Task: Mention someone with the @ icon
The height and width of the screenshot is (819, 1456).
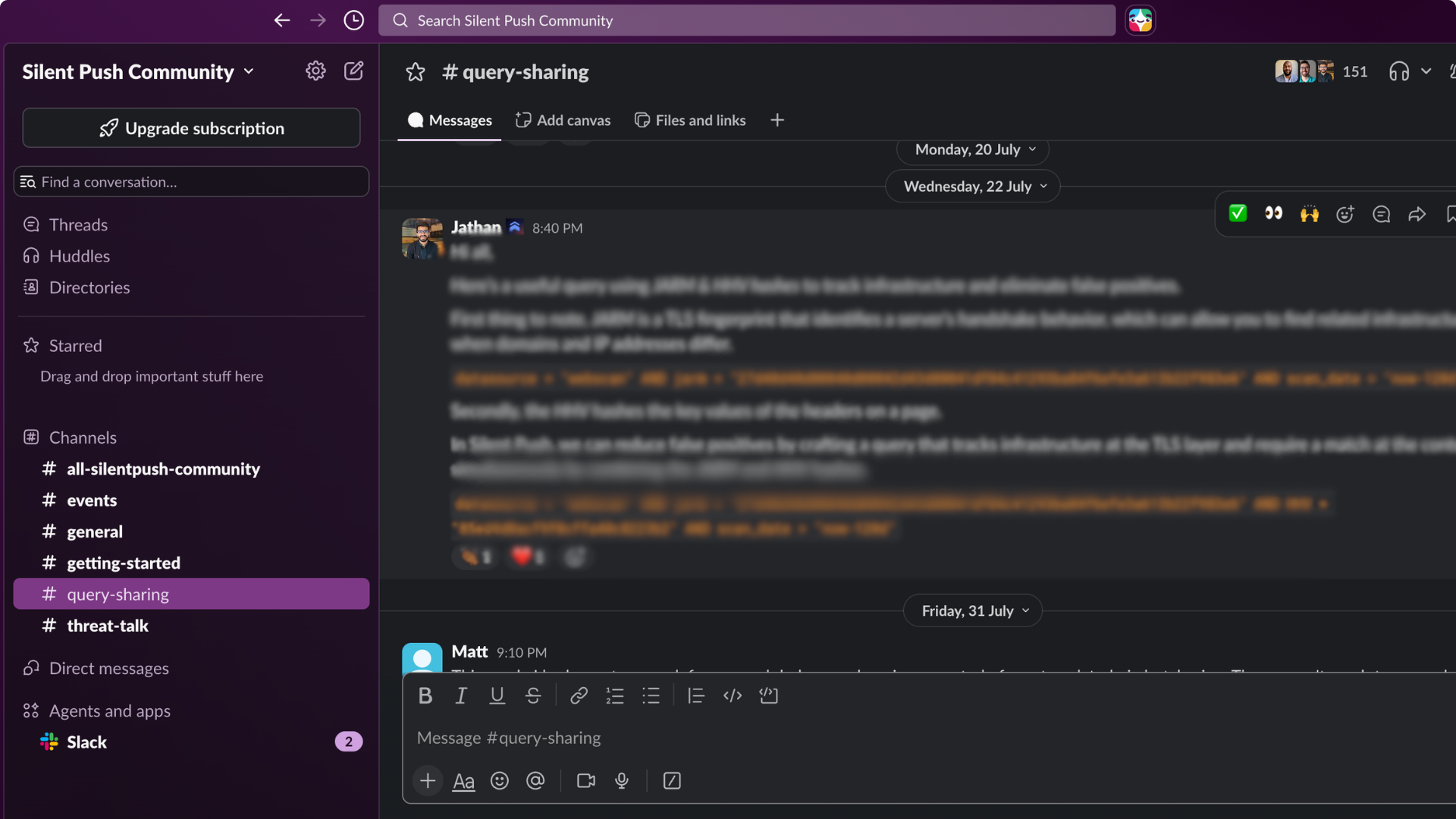Action: 535,780
